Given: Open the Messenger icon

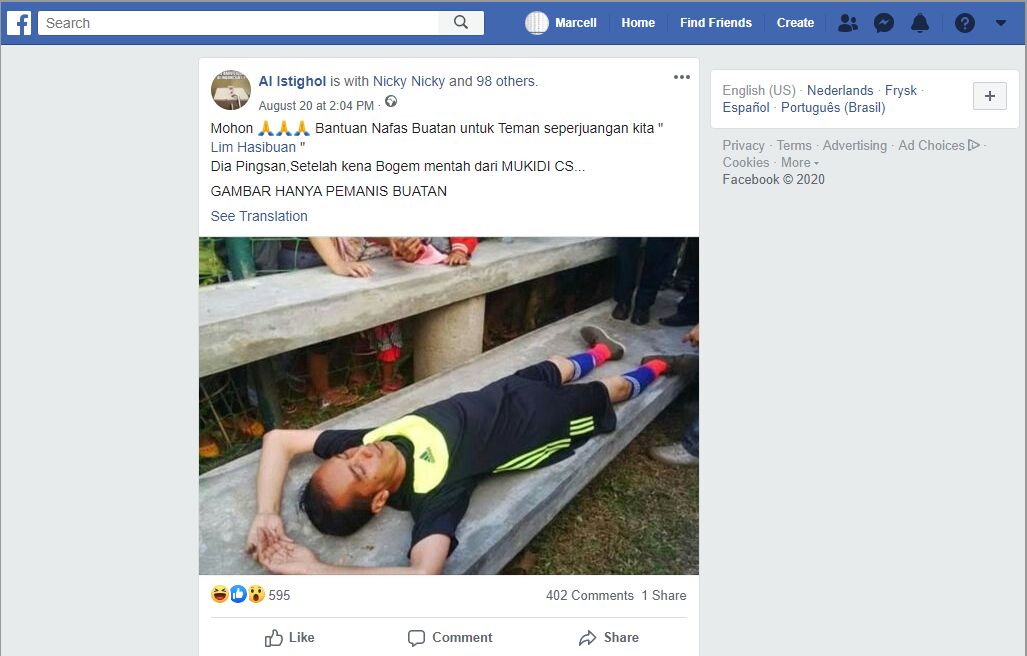Looking at the screenshot, I should point(884,23).
